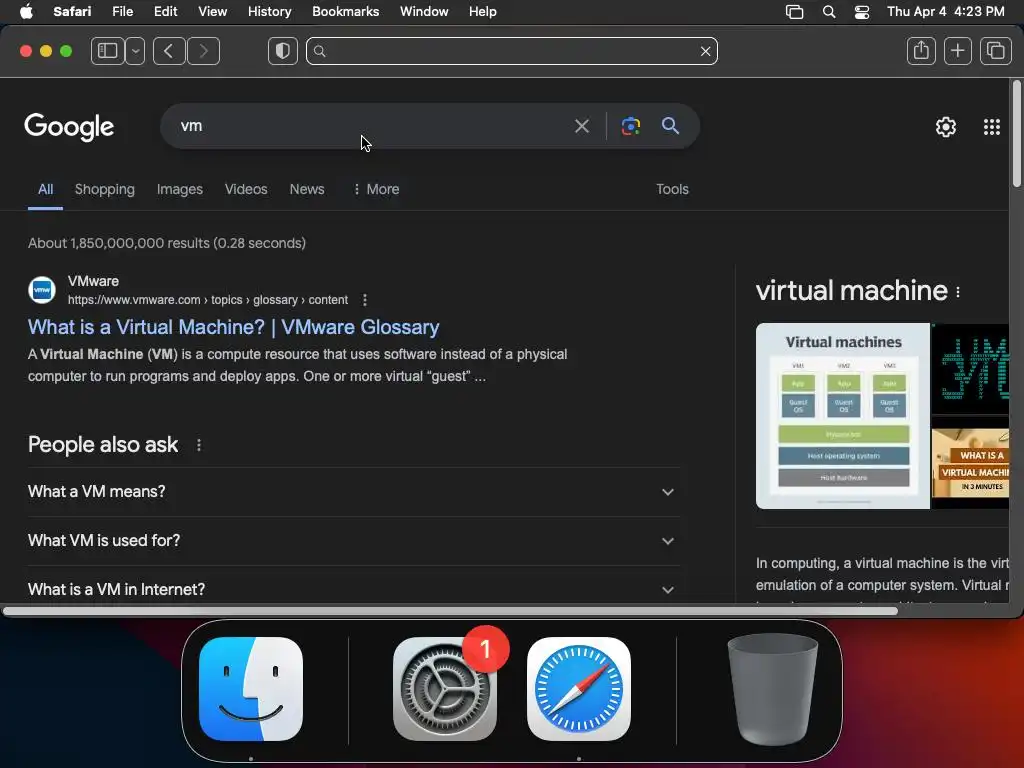Open options dots beside VMware URL
1024x768 pixels.
coord(365,300)
